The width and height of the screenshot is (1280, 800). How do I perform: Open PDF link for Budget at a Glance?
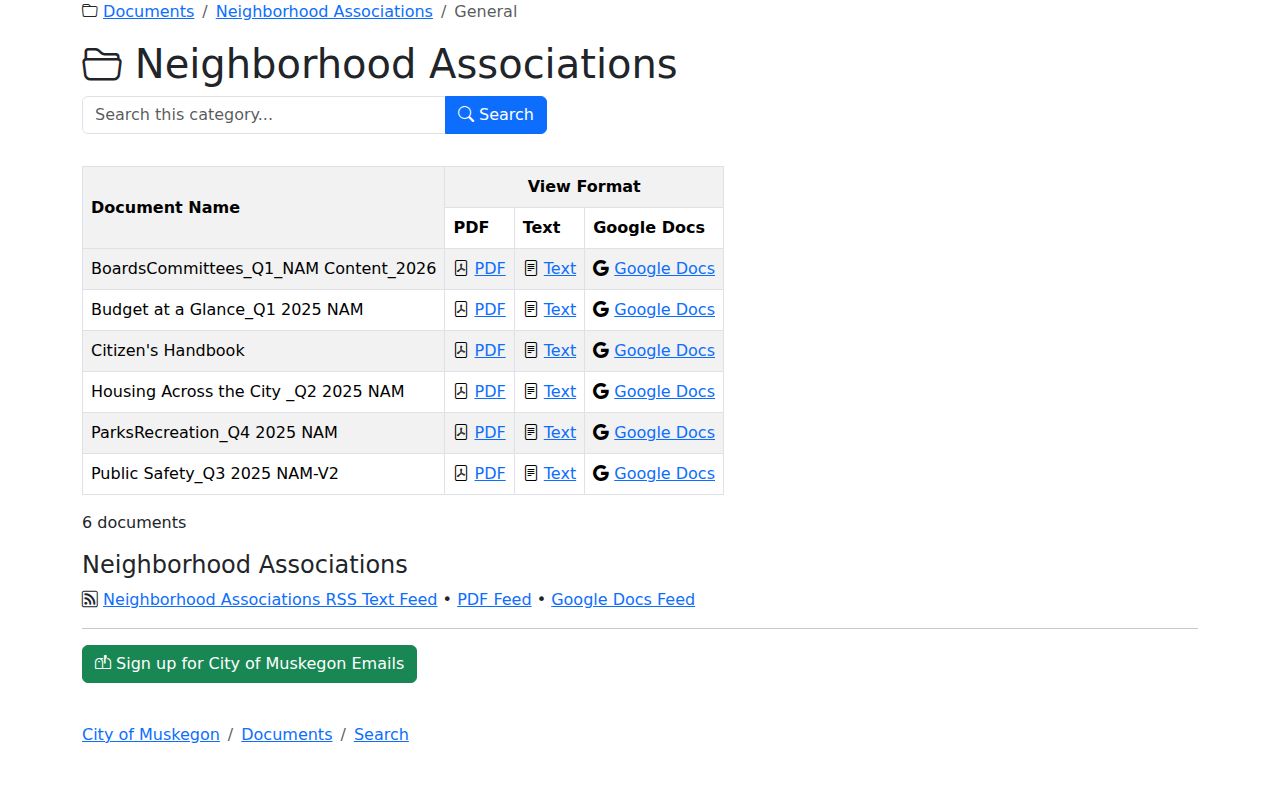click(x=490, y=309)
